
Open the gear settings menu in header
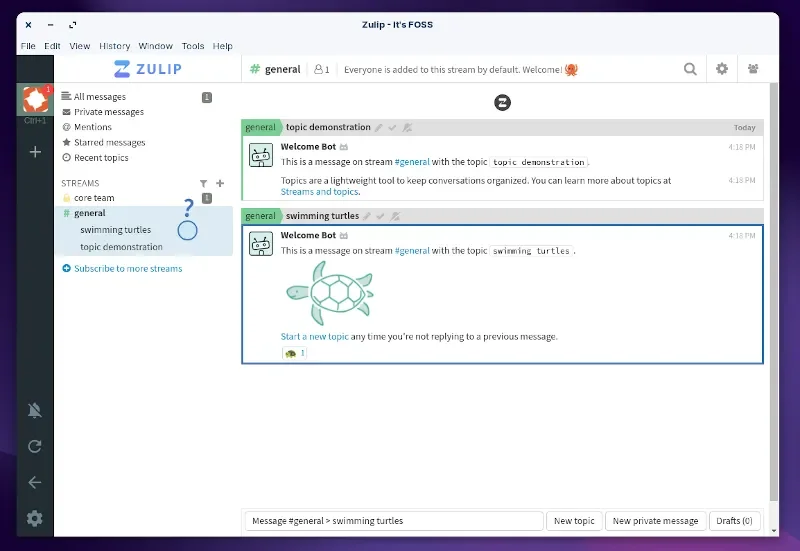[x=721, y=69]
